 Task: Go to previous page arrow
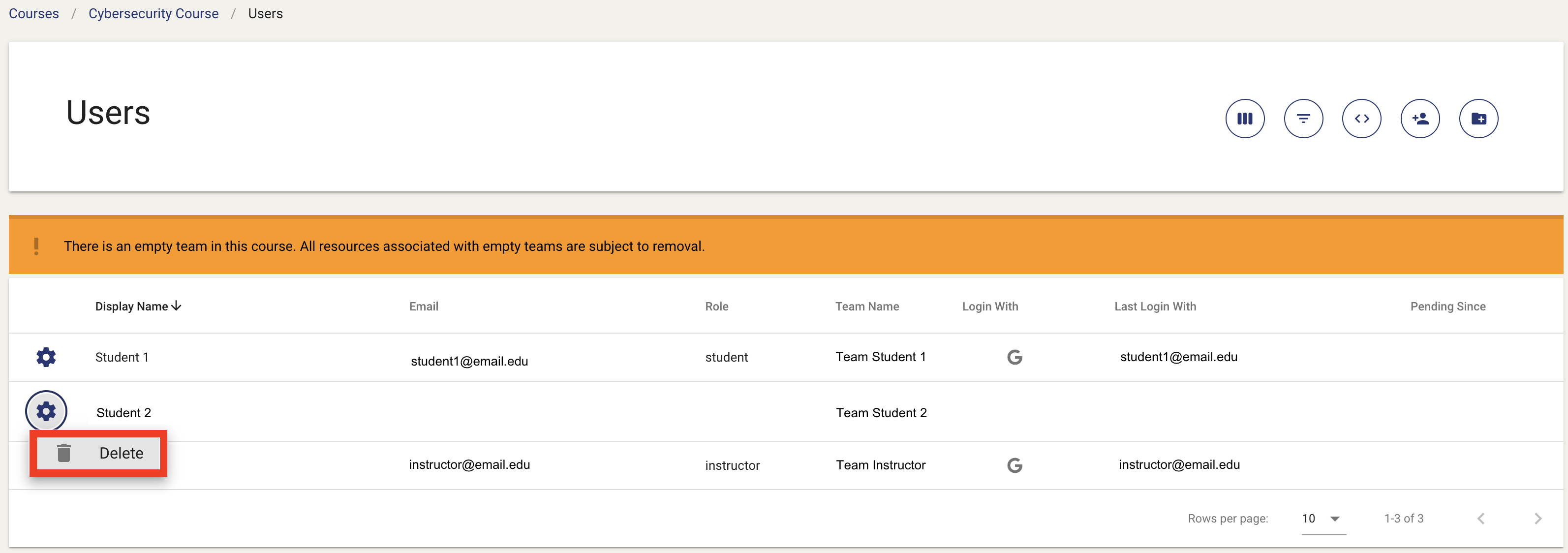1481,519
